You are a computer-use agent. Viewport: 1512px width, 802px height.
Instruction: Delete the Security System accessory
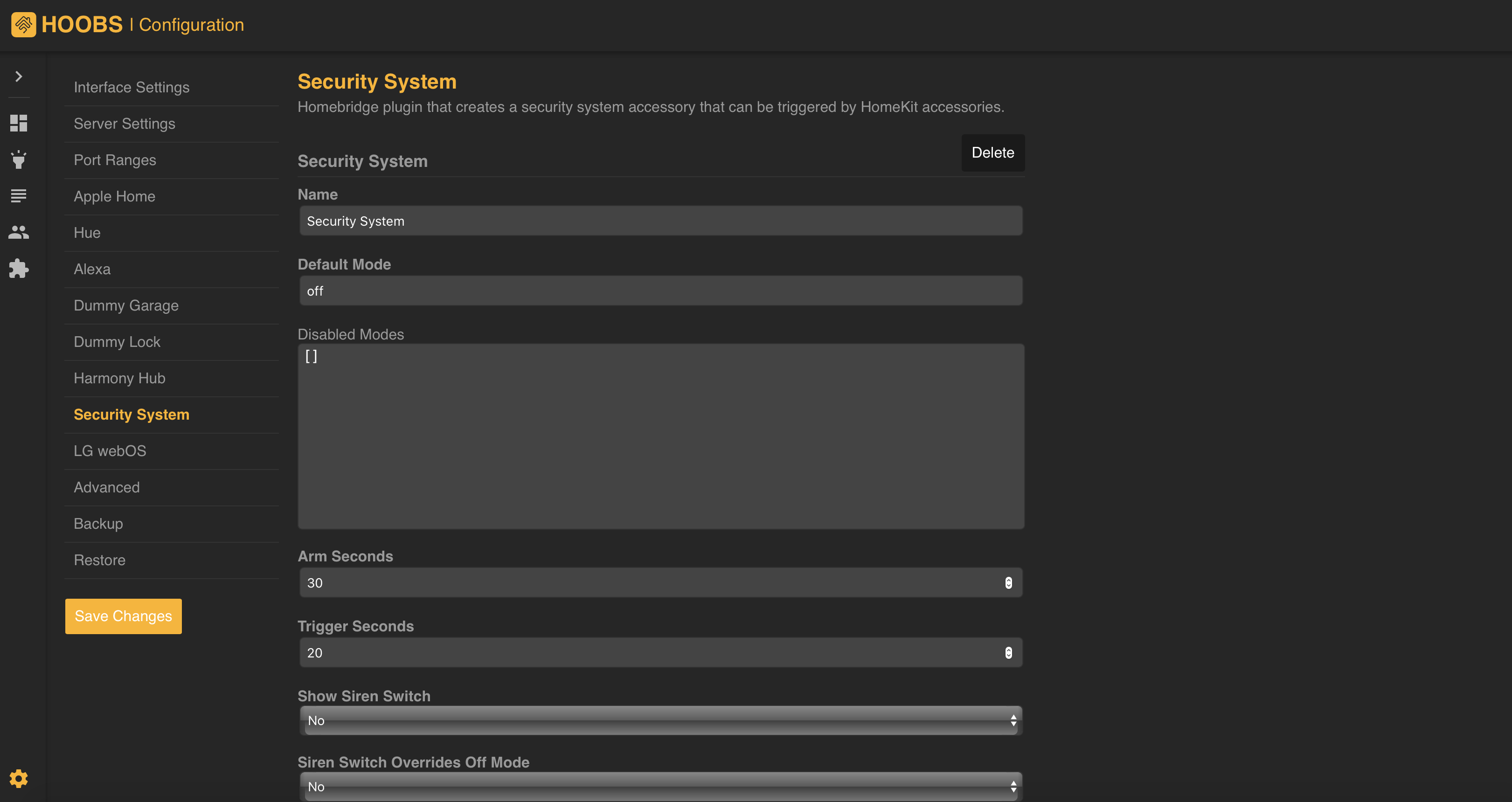[992, 152]
